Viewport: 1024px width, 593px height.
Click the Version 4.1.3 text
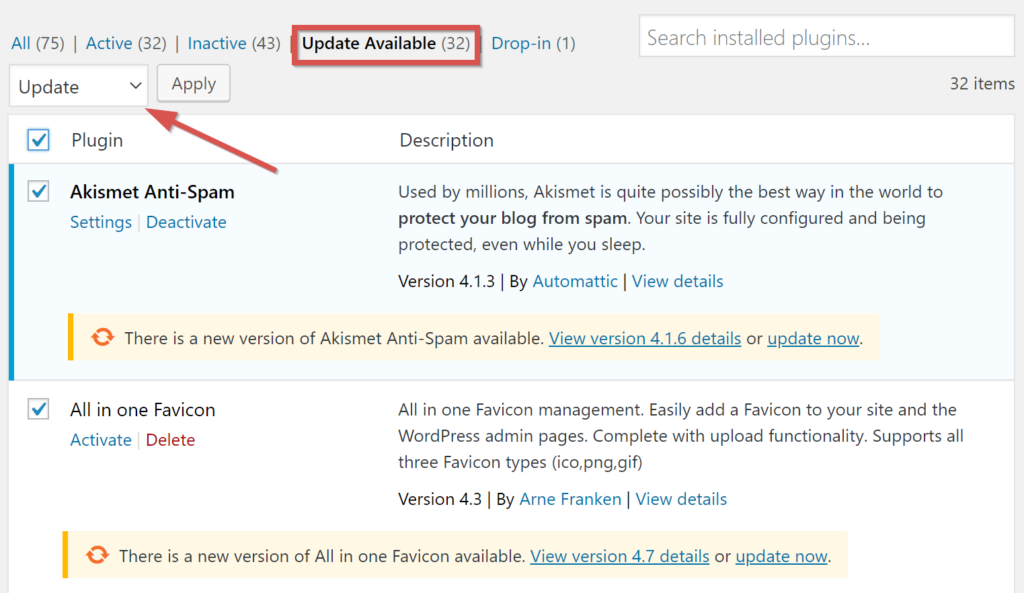(447, 281)
